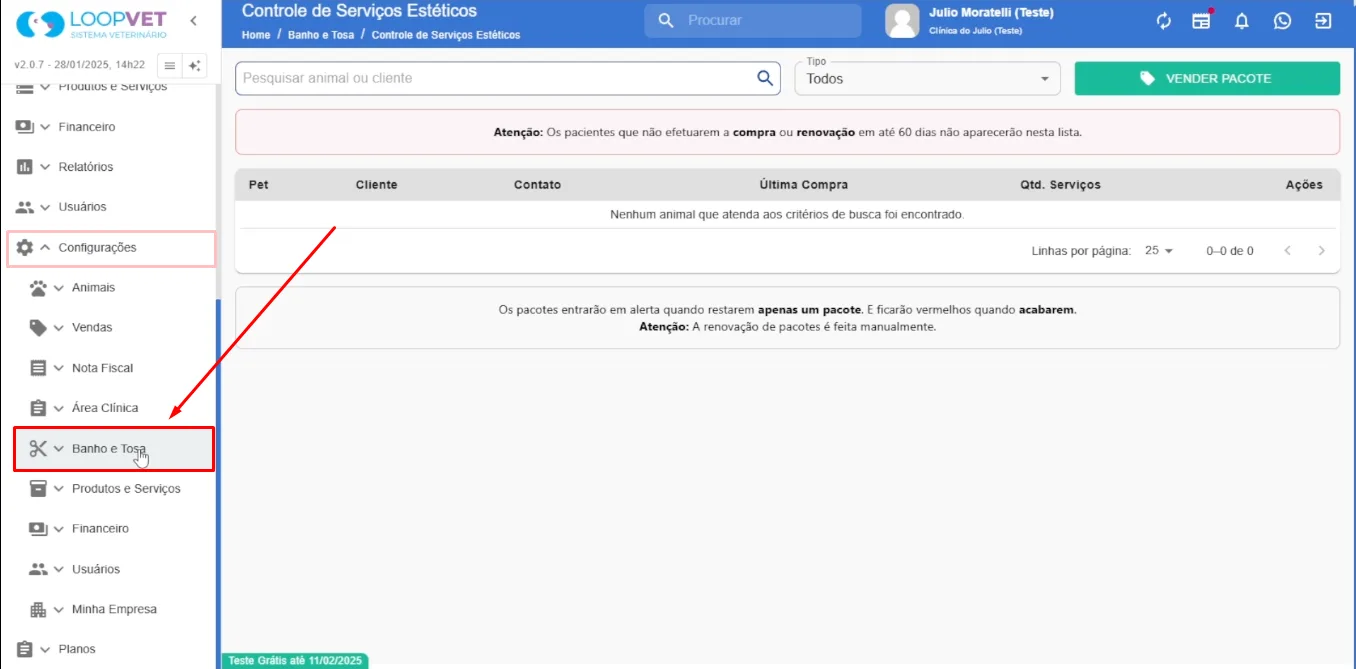Click Banho e Tosa in the breadcrumb

point(321,35)
